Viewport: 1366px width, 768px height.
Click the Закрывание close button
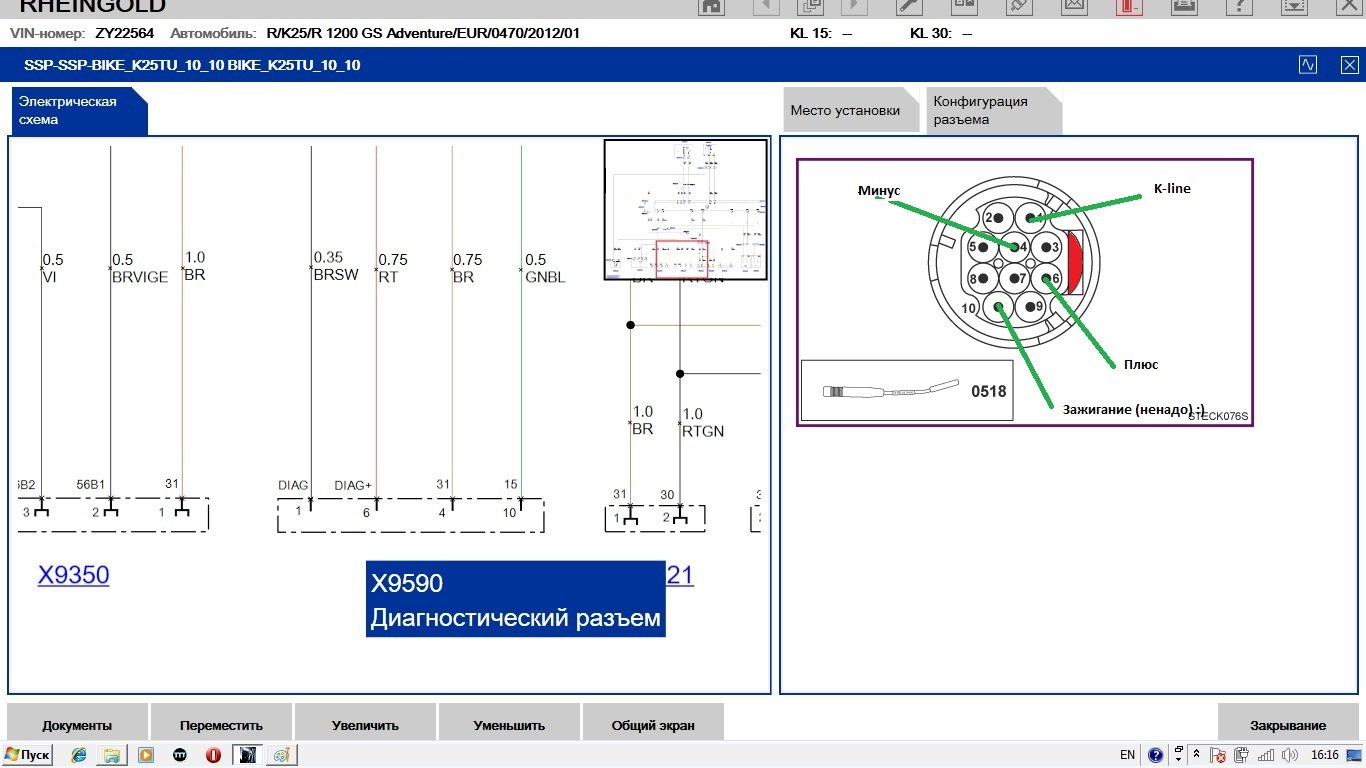(1288, 725)
